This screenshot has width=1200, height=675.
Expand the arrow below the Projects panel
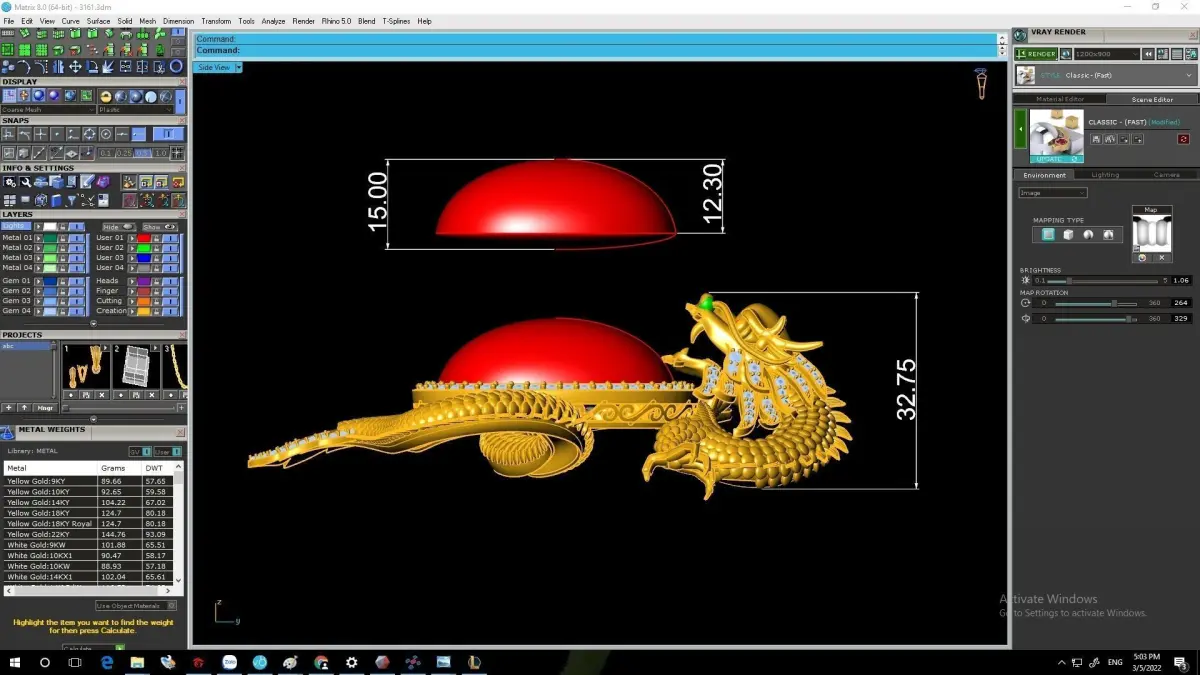(x=94, y=420)
